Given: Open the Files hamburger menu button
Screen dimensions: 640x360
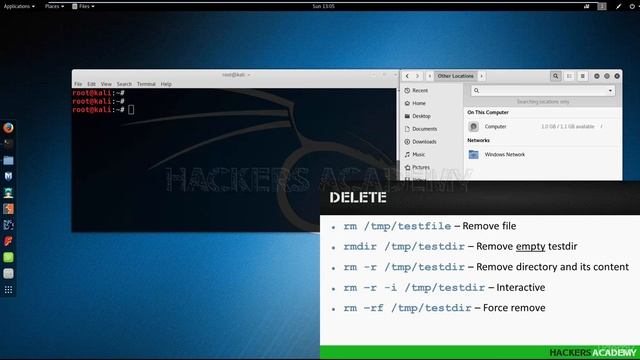Looking at the screenshot, I should (x=582, y=76).
